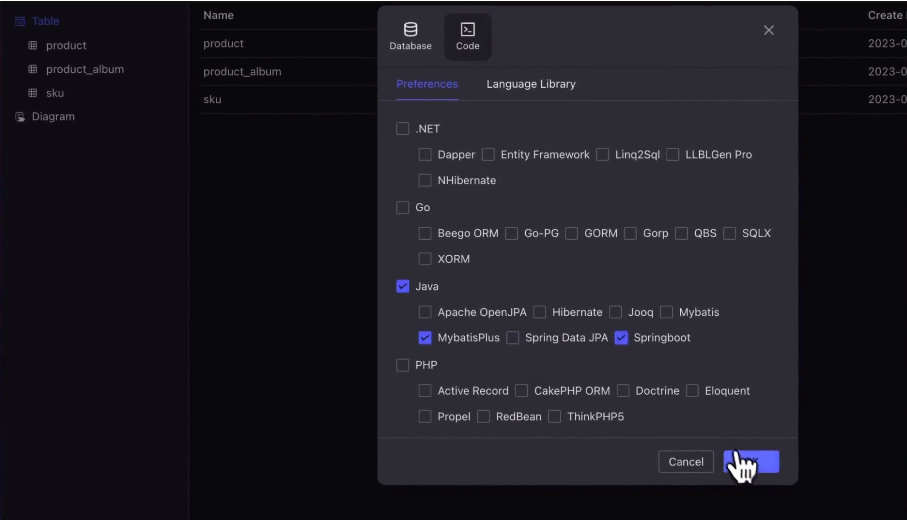Uncheck the Springboot checkbox
The height and width of the screenshot is (520, 907).
[x=622, y=338]
